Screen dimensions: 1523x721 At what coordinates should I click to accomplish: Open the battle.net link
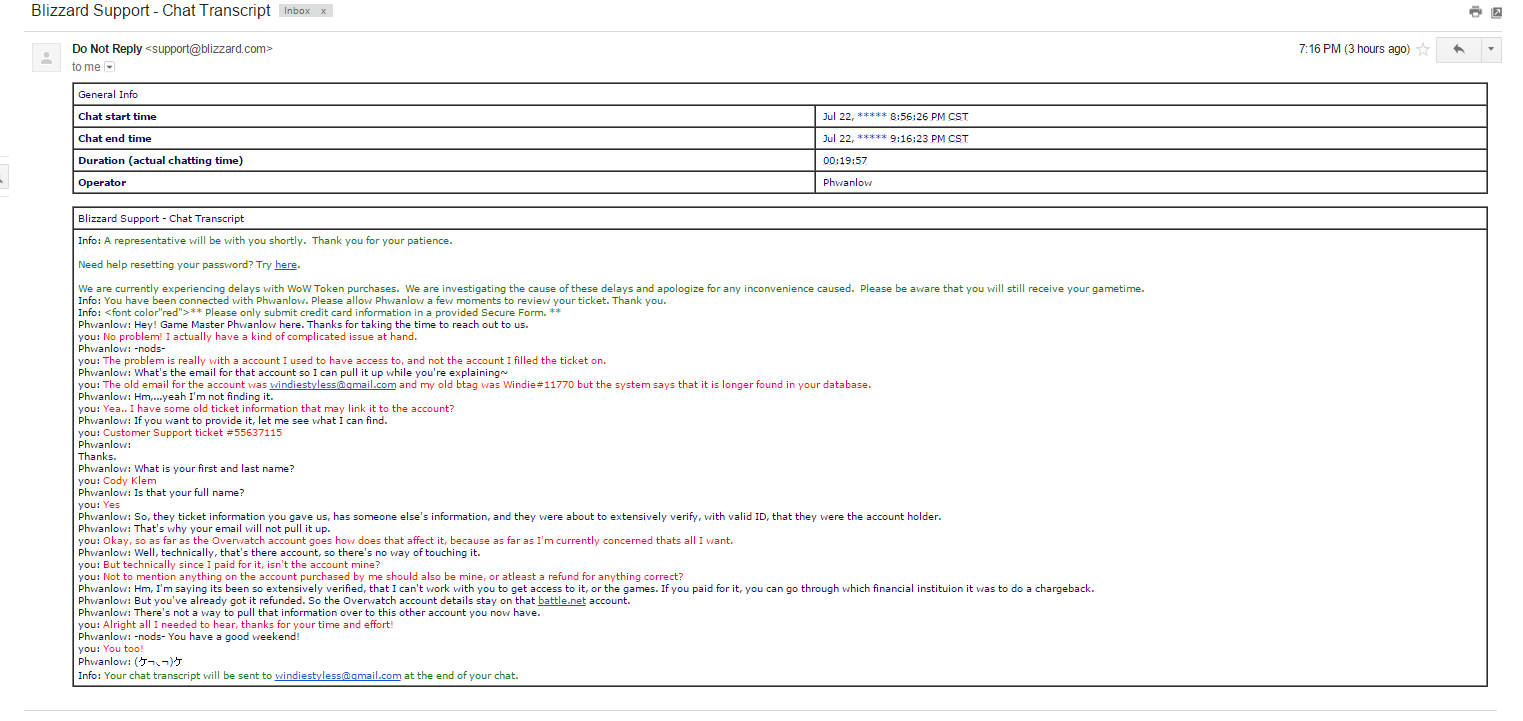[x=562, y=601]
